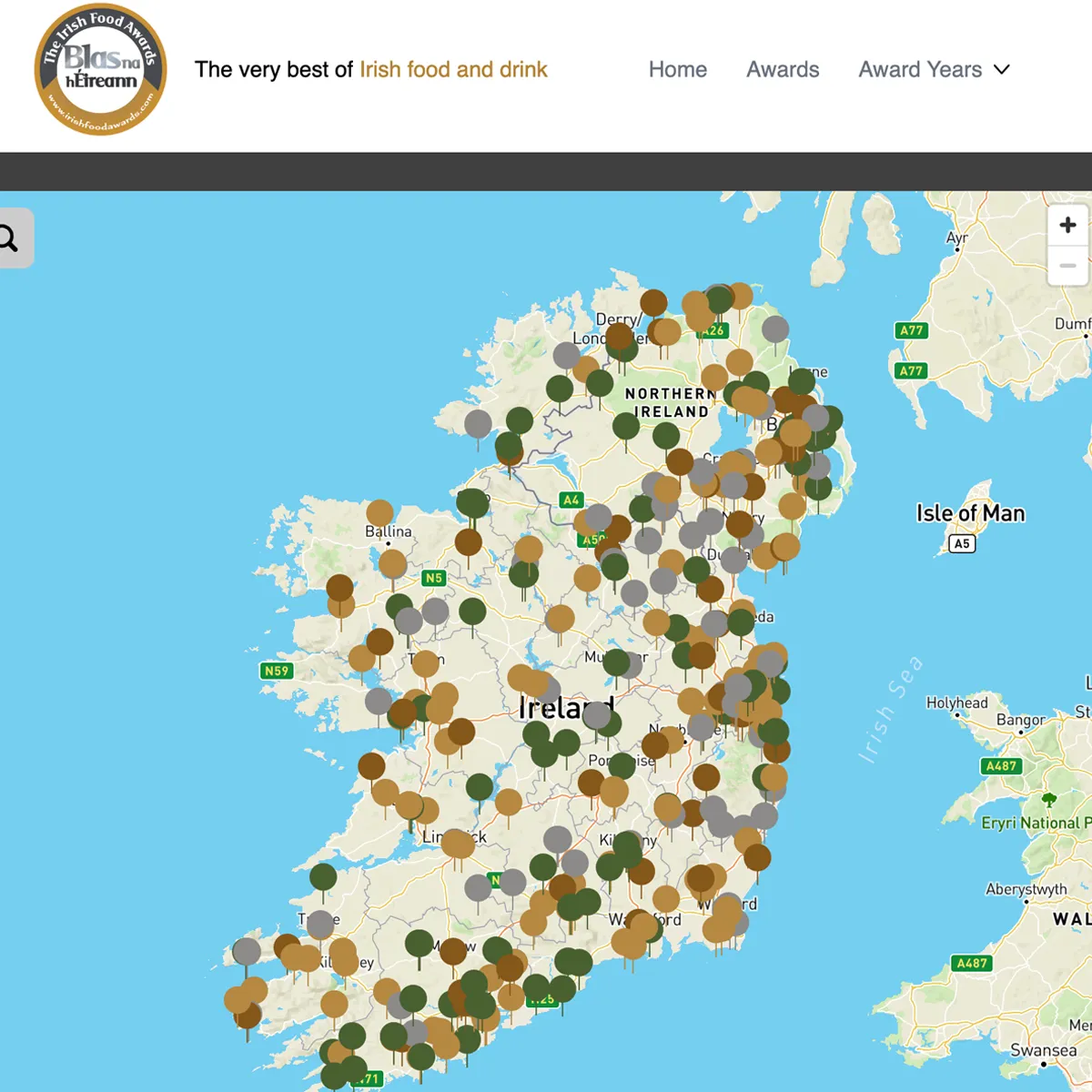Collapse the navigation year selector
The image size is (1092, 1092).
[1001, 69]
